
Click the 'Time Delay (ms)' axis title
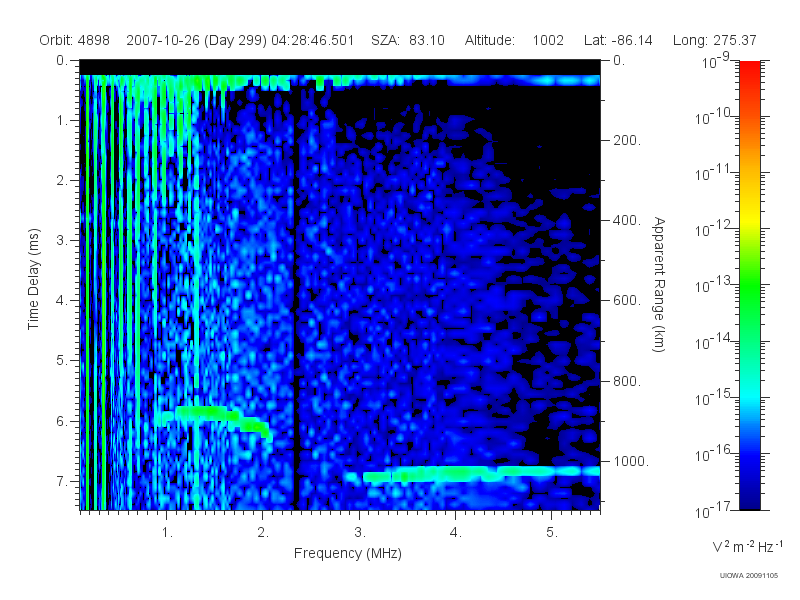(33, 279)
